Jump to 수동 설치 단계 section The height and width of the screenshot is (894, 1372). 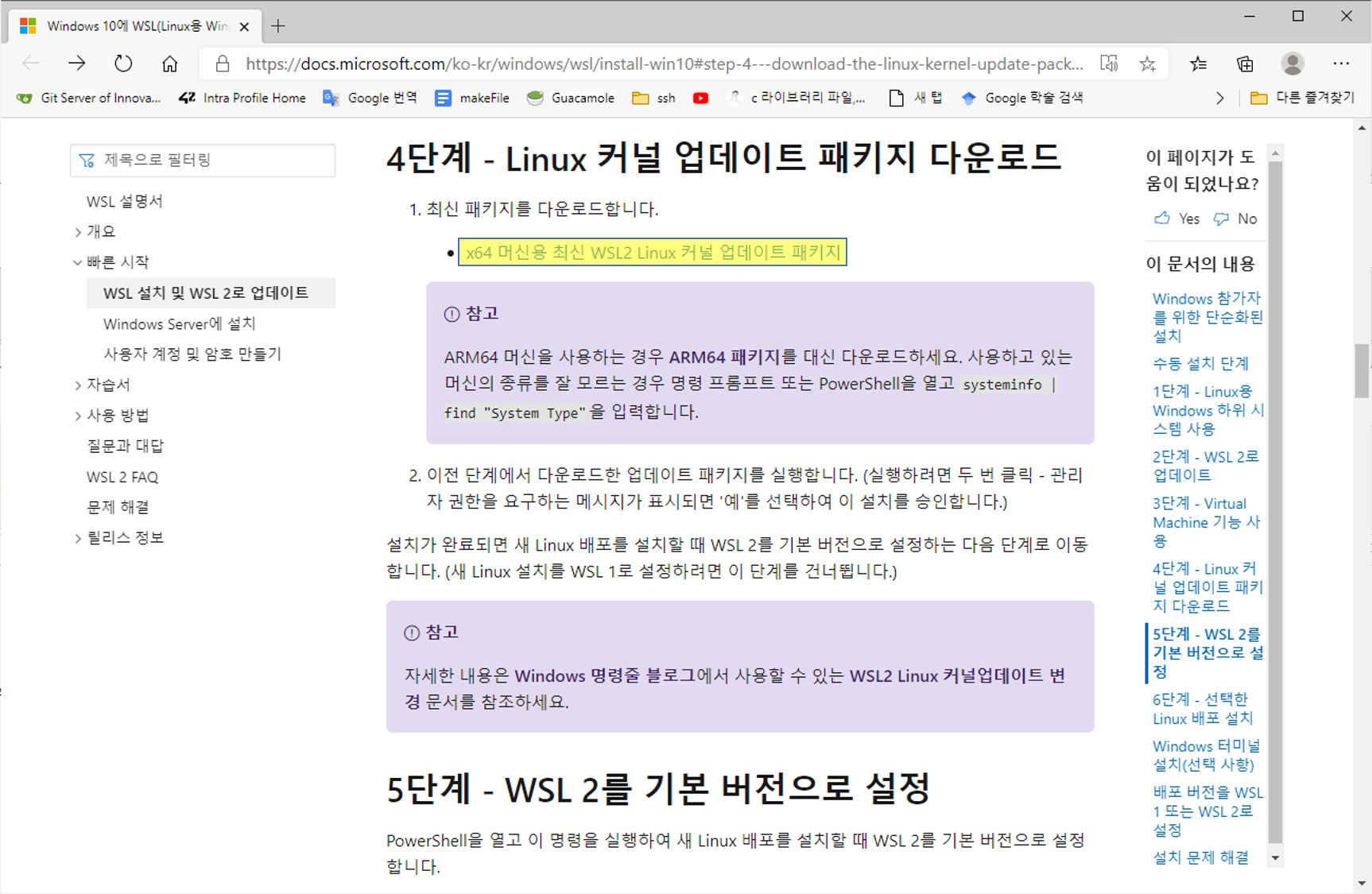pyautogui.click(x=1200, y=363)
